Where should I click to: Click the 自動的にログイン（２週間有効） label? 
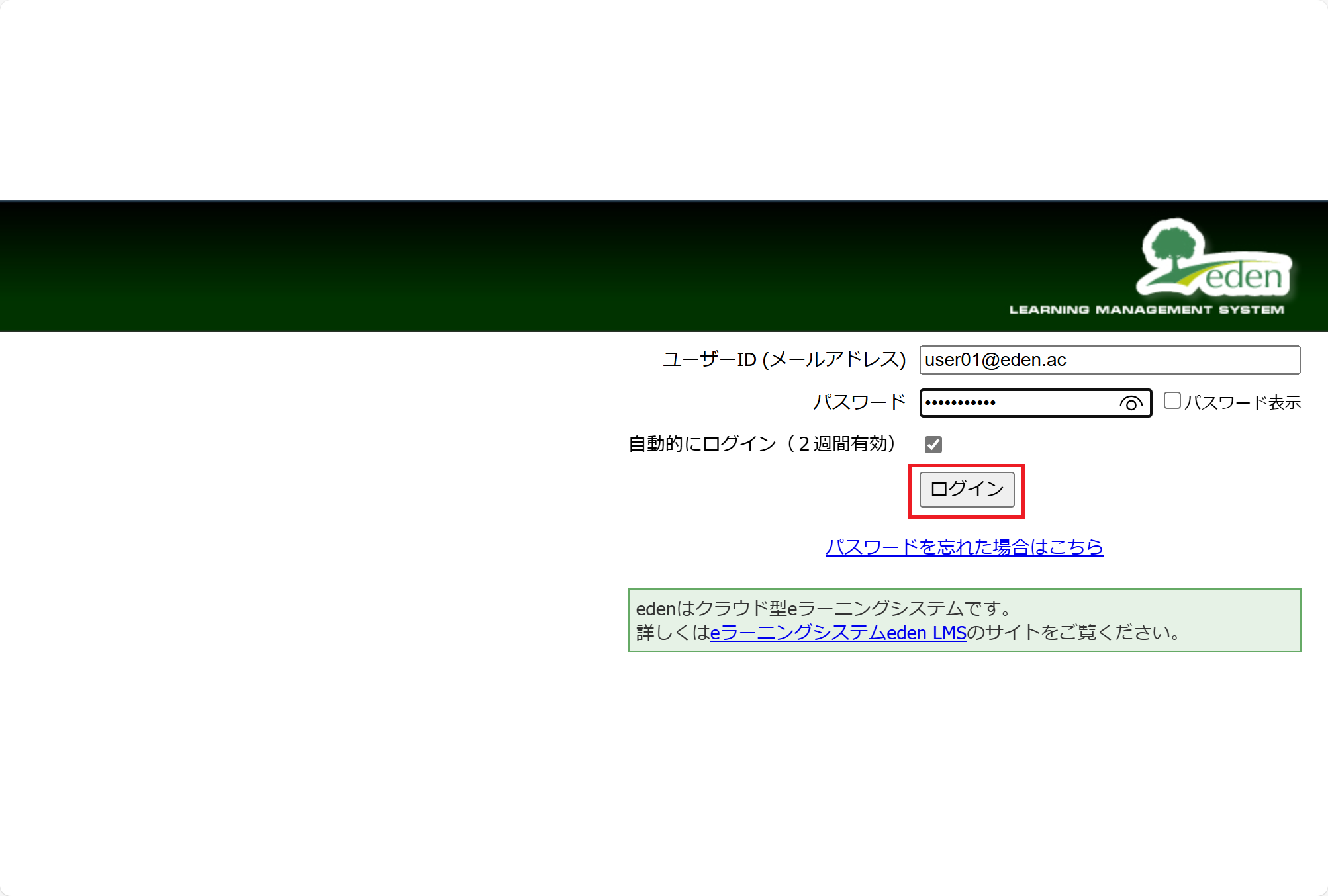click(762, 443)
